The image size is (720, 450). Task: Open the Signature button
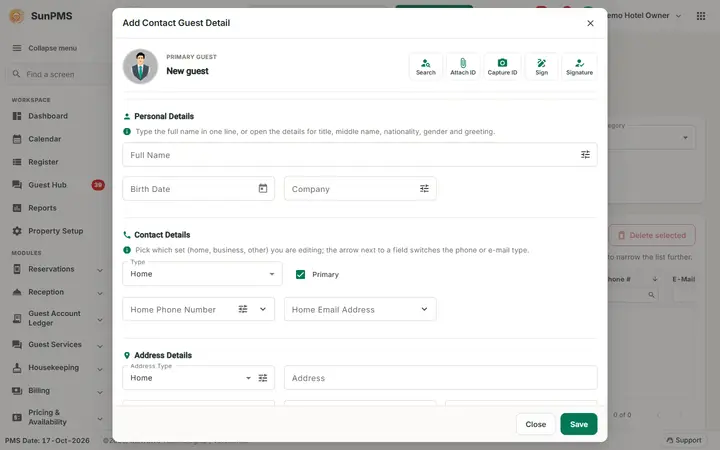[x=579, y=67]
